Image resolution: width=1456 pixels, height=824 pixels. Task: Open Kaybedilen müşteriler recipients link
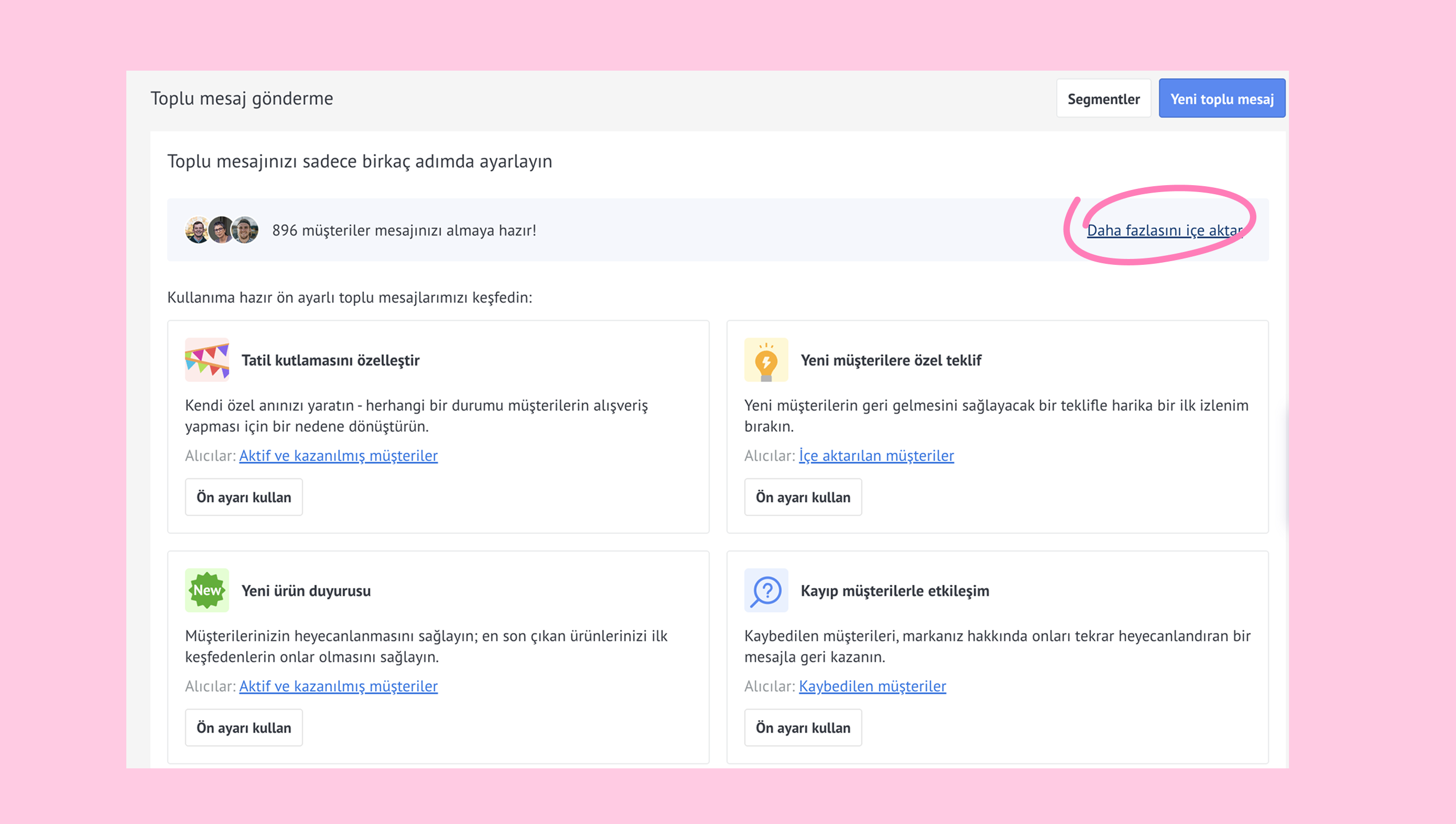[873, 686]
